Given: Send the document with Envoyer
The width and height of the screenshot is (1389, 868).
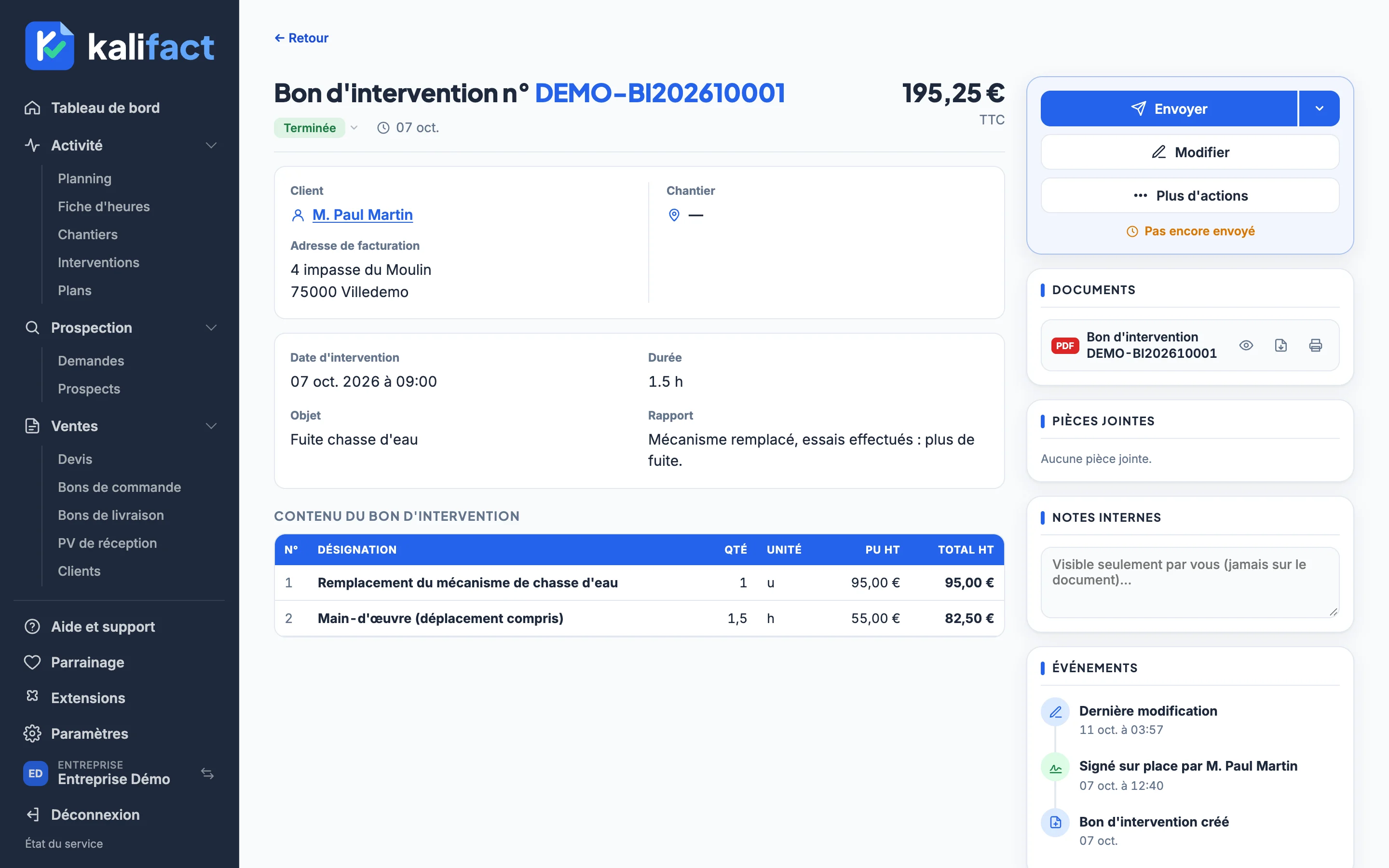Looking at the screenshot, I should pos(1169,108).
